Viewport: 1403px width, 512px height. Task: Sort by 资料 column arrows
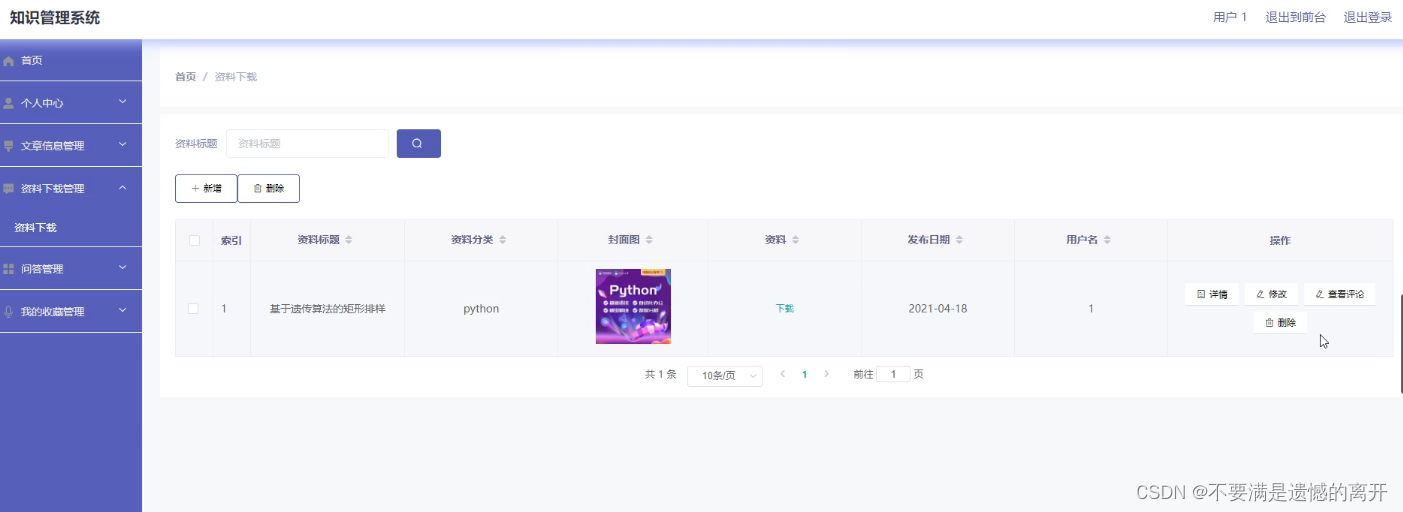pos(796,240)
